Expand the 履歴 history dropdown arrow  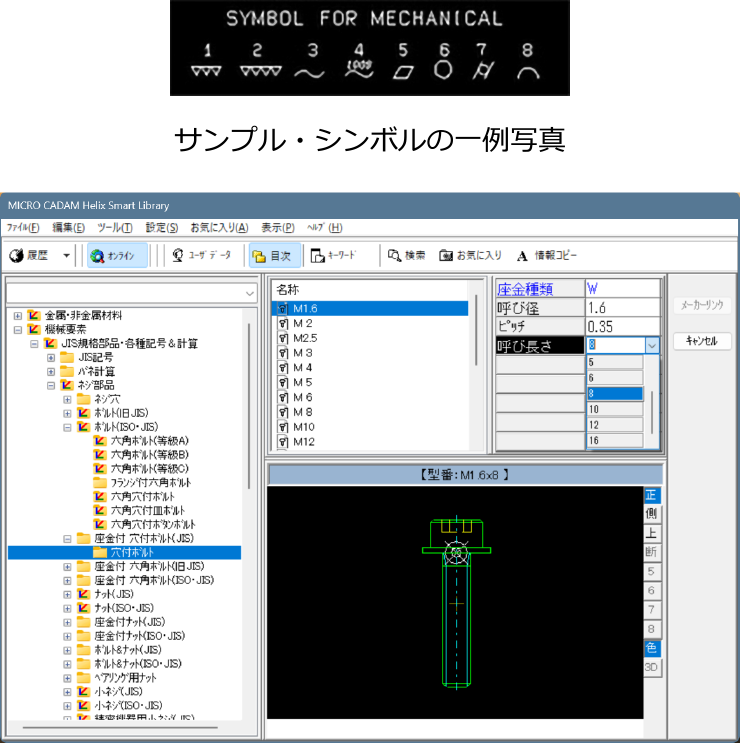[66, 255]
